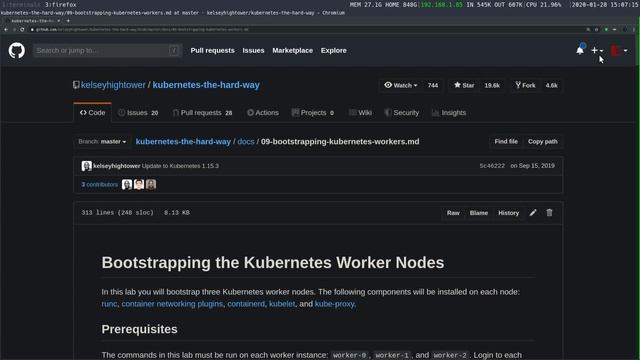Image resolution: width=640 pixels, height=360 pixels.
Task: Open commit hash 5c46222
Action: coord(492,166)
